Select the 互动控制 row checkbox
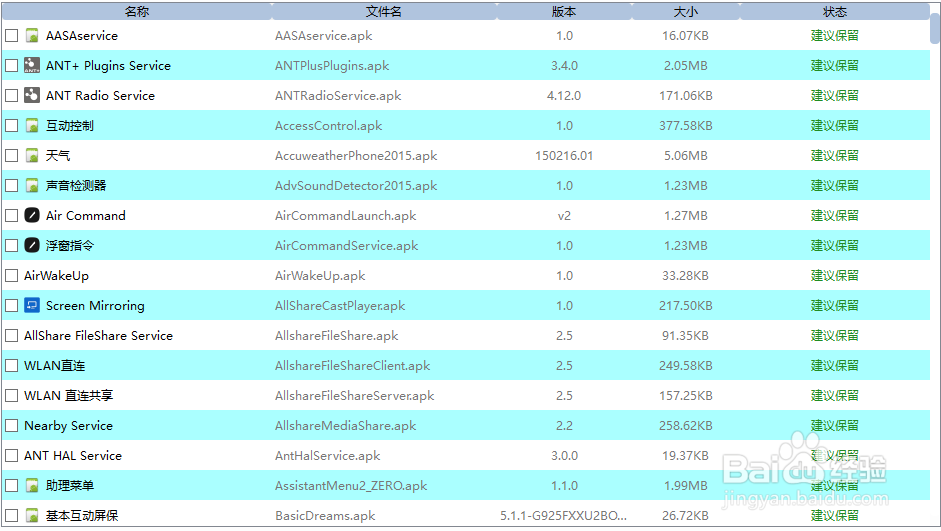Image resolution: width=941 pixels, height=531 pixels. click(x=11, y=125)
